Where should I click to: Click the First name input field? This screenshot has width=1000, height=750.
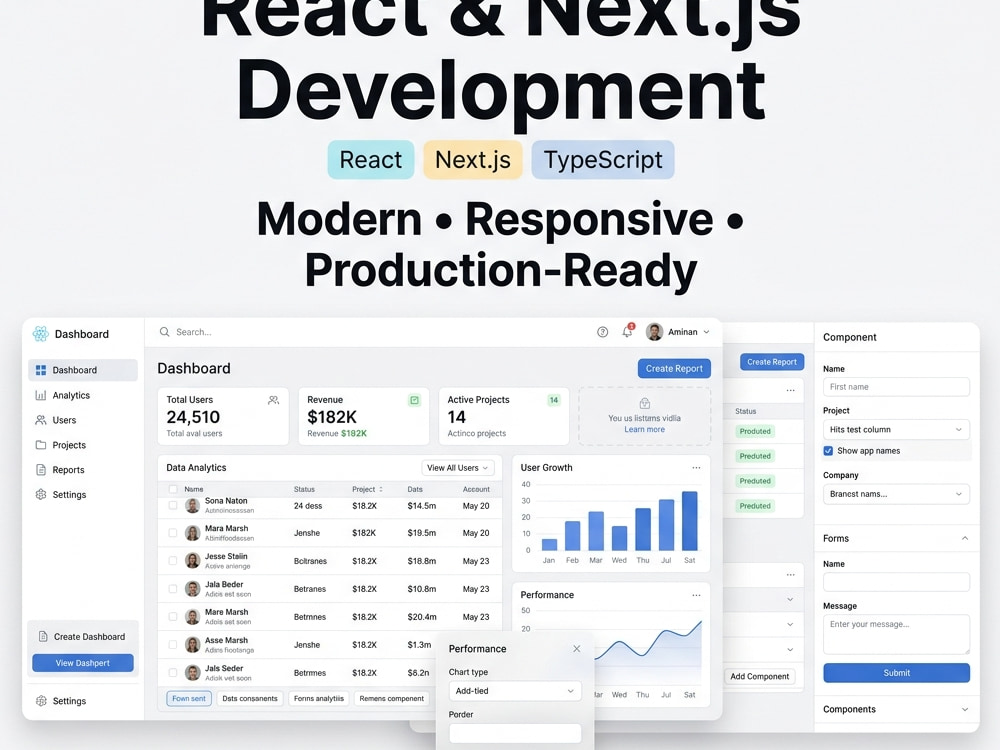896,387
